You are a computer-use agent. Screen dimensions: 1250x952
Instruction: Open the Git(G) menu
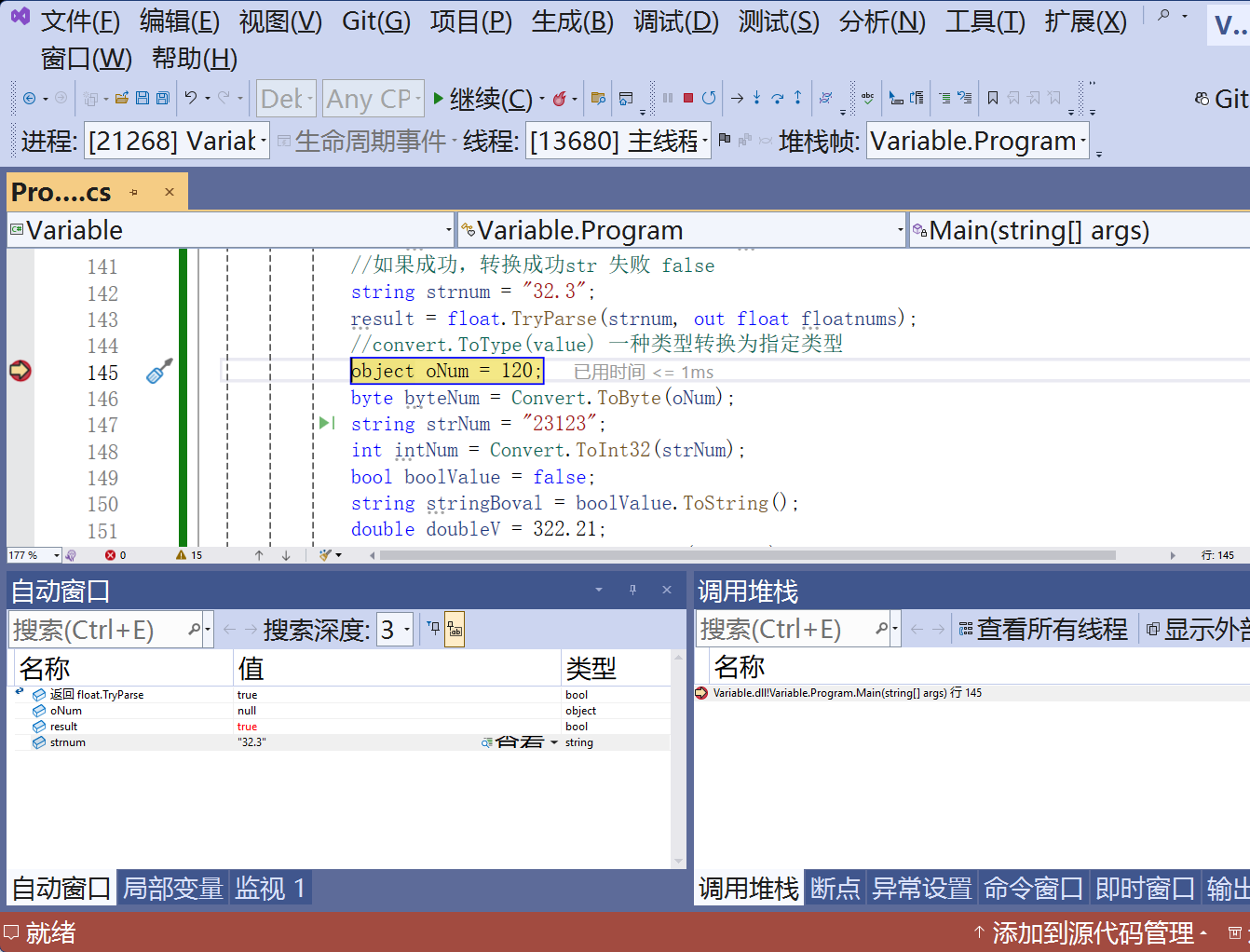[376, 20]
